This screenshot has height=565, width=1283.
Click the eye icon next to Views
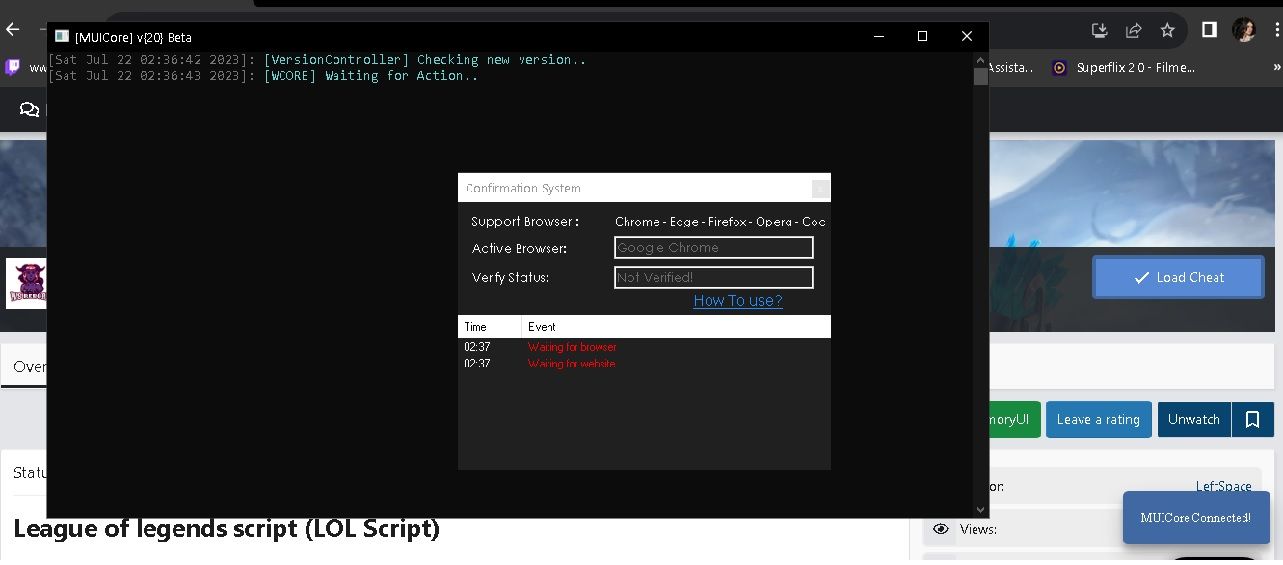pyautogui.click(x=940, y=529)
